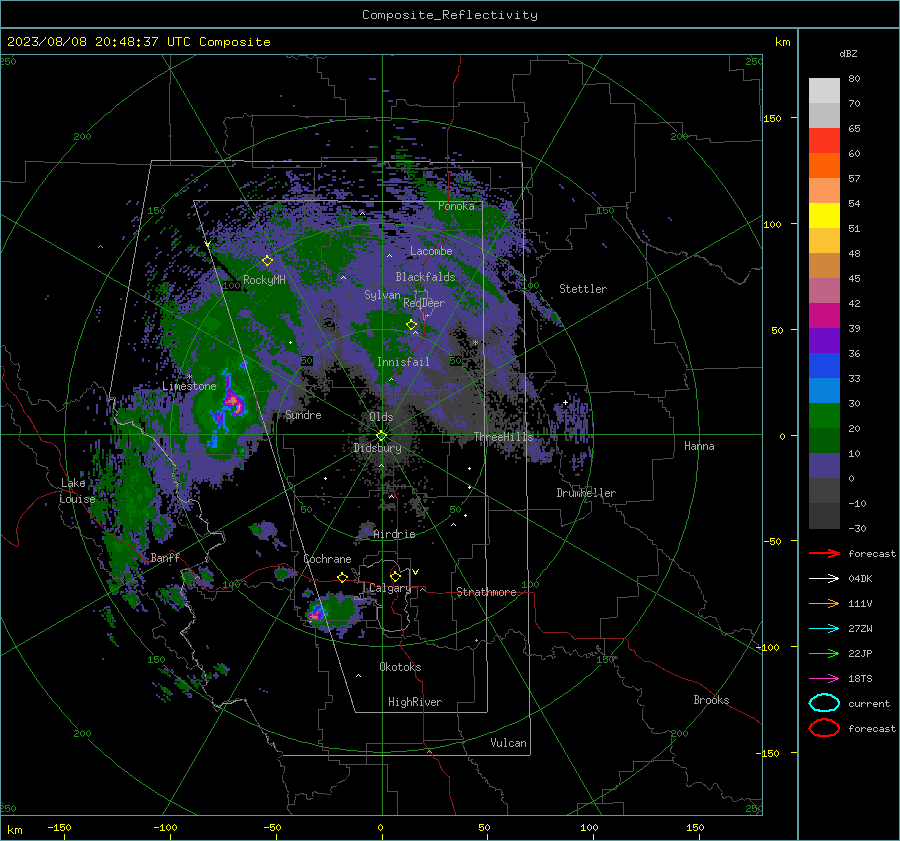Click the Hanna city label
Screen dimensions: 900x841
coord(699,446)
